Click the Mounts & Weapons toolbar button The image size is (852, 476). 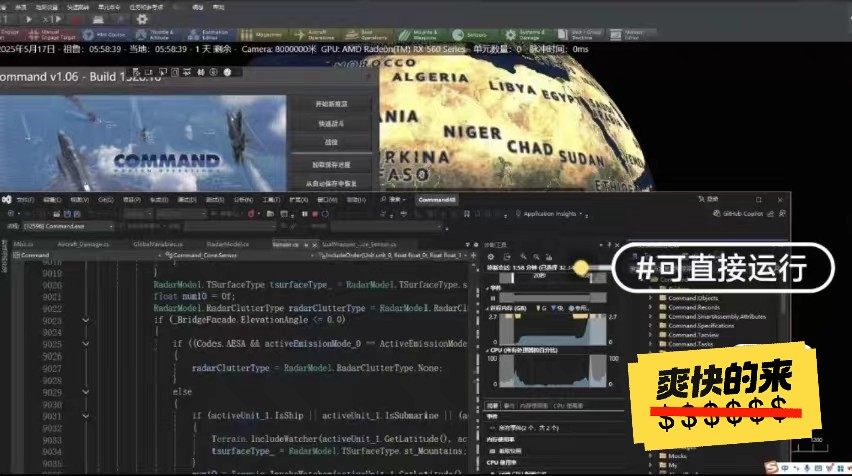click(421, 33)
